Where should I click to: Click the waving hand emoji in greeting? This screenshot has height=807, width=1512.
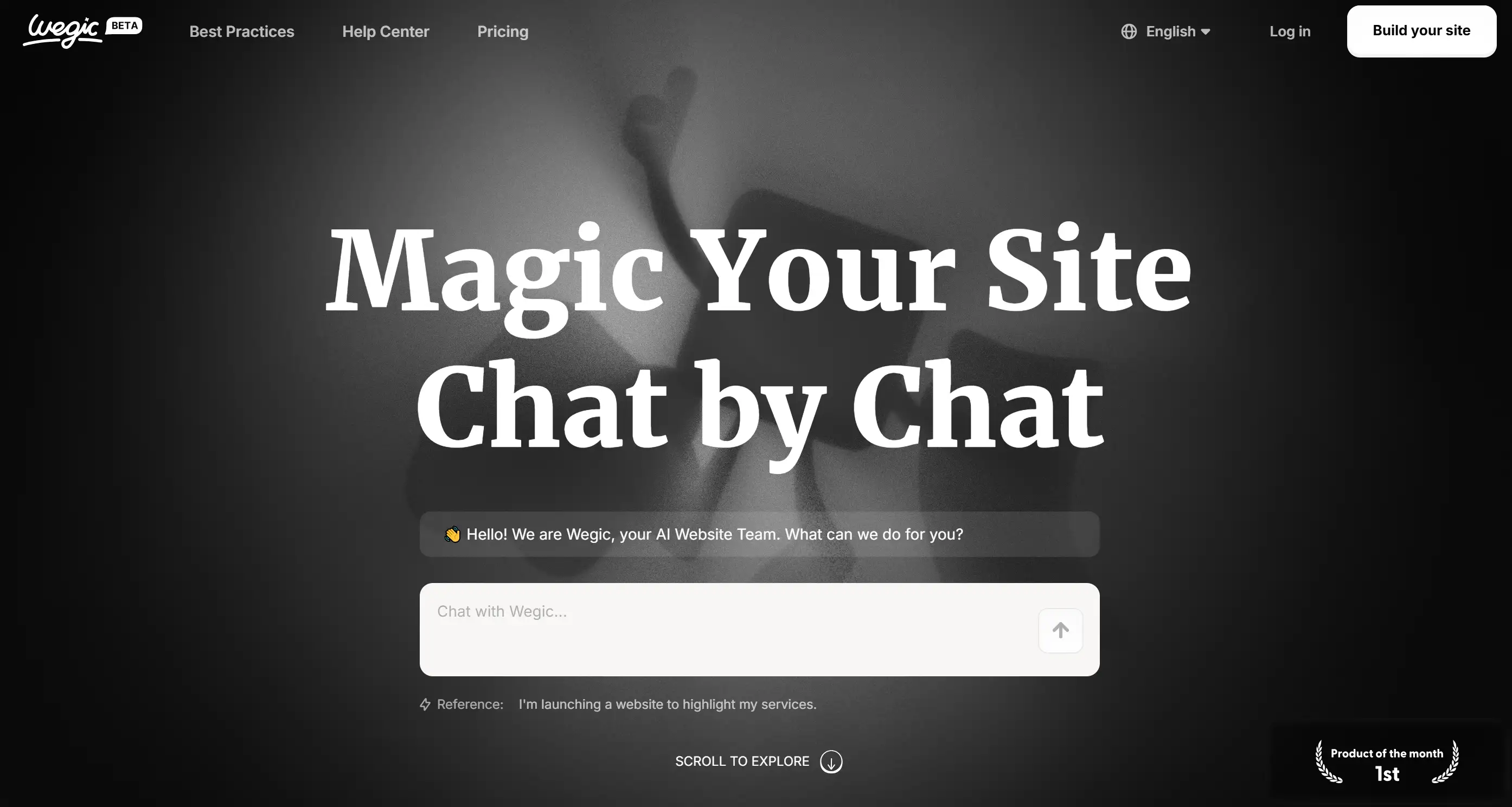[x=452, y=534]
